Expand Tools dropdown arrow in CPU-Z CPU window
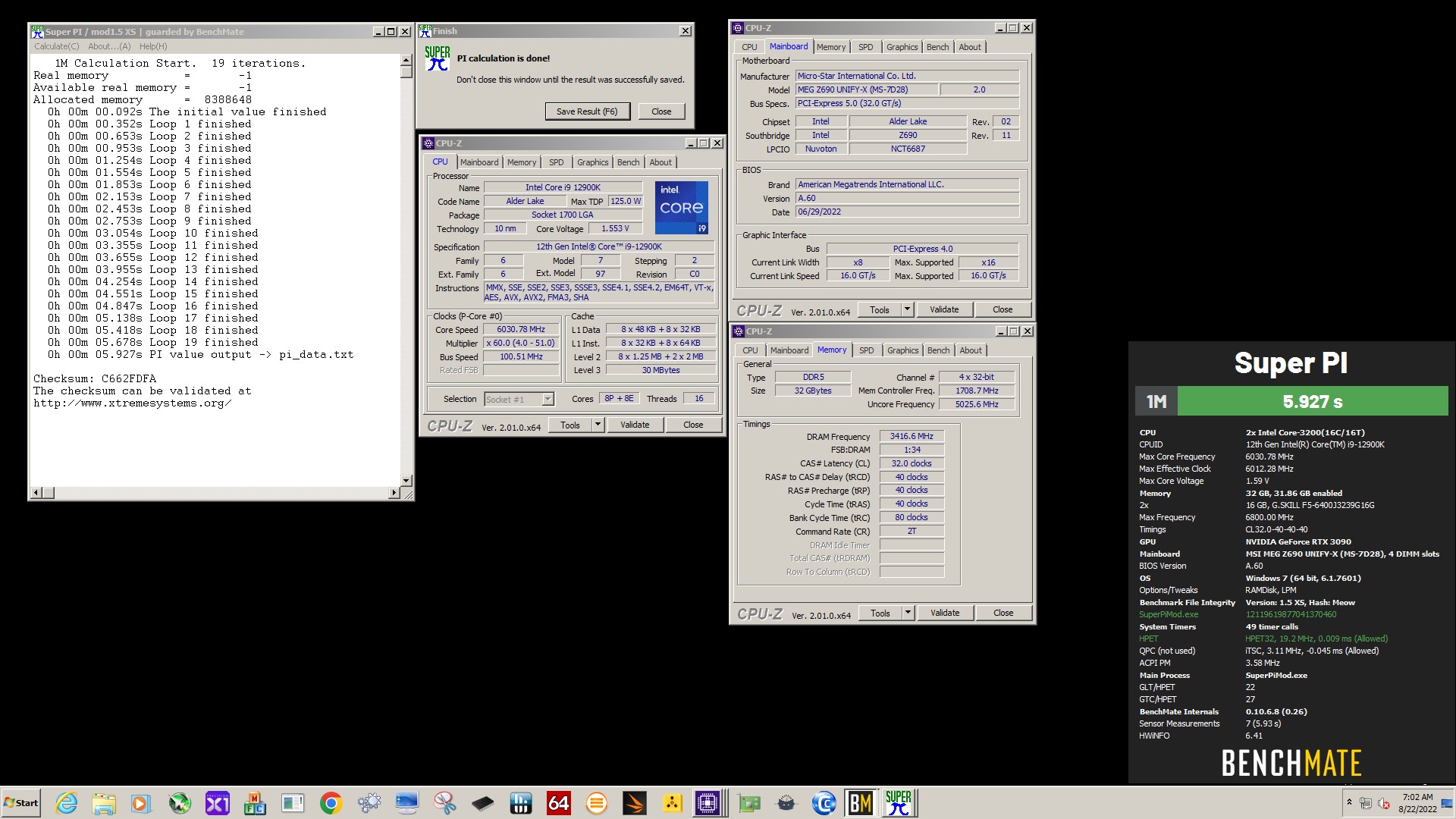Screen dimensions: 1456x819 click(598, 425)
